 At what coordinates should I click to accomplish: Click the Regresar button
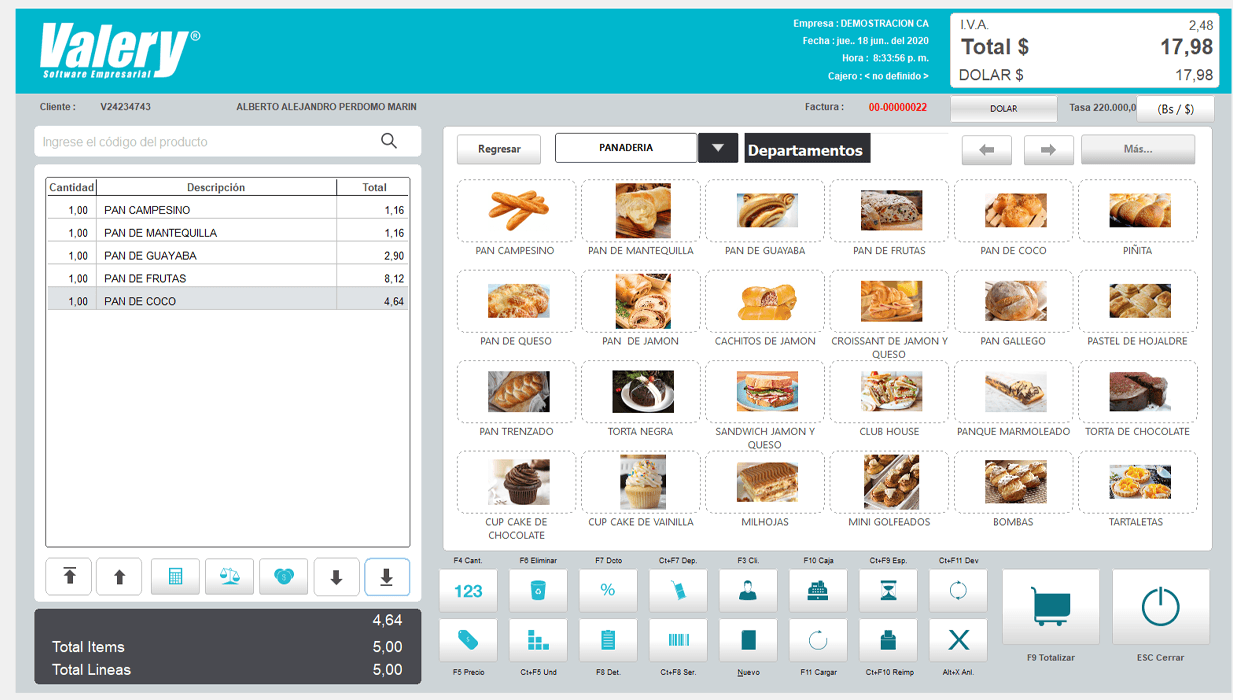(x=499, y=149)
